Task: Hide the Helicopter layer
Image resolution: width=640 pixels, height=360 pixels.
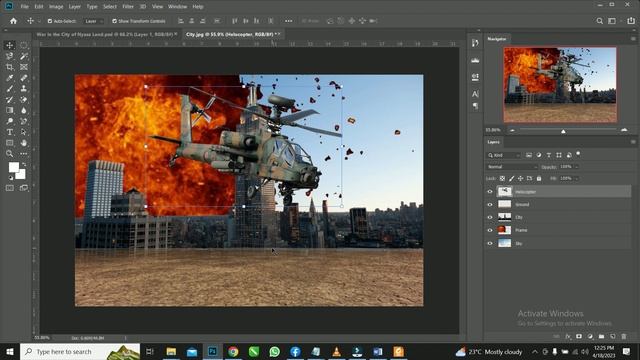Action: 490,191
